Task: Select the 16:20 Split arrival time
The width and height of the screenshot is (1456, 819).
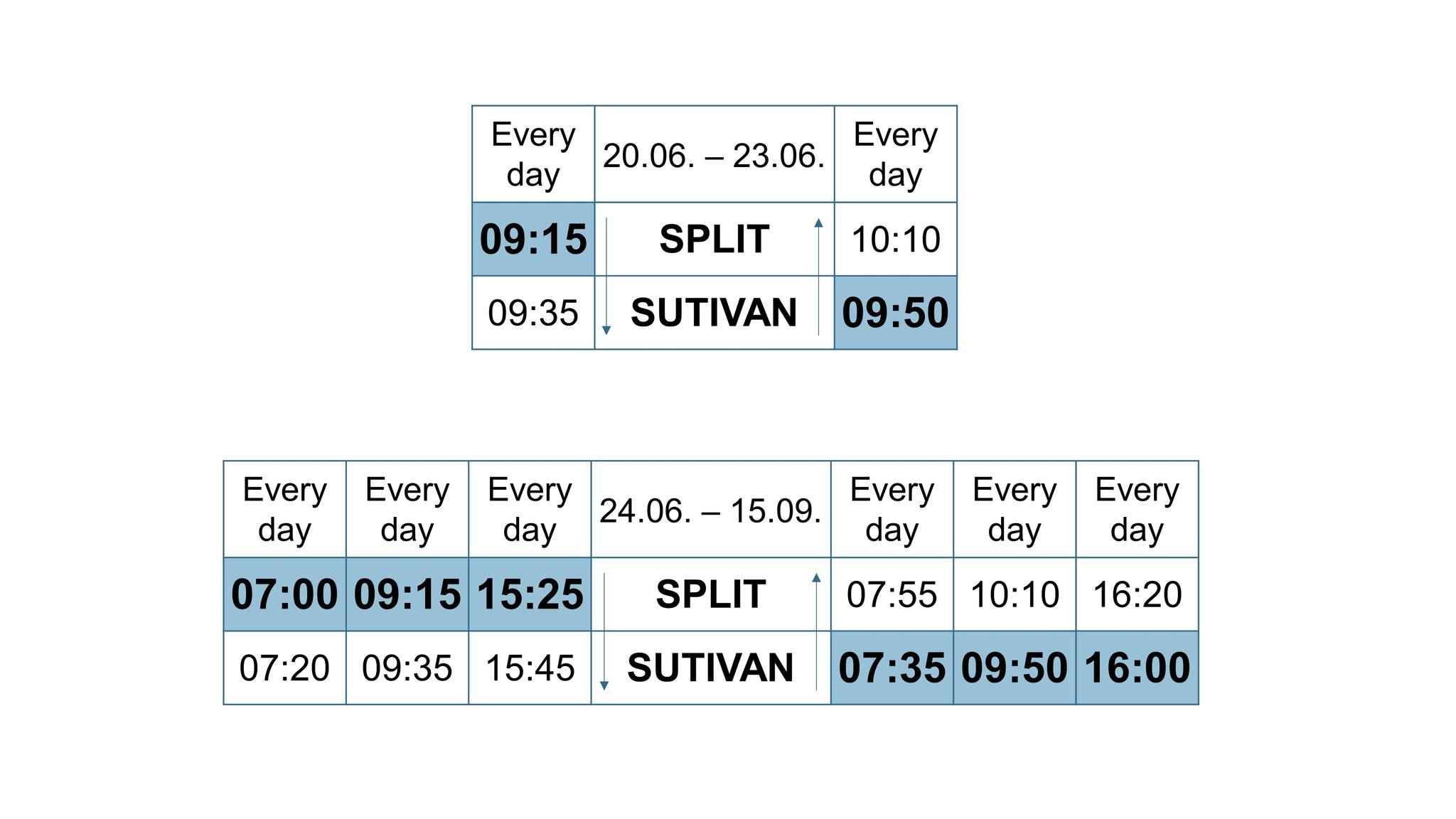Action: [x=1137, y=594]
